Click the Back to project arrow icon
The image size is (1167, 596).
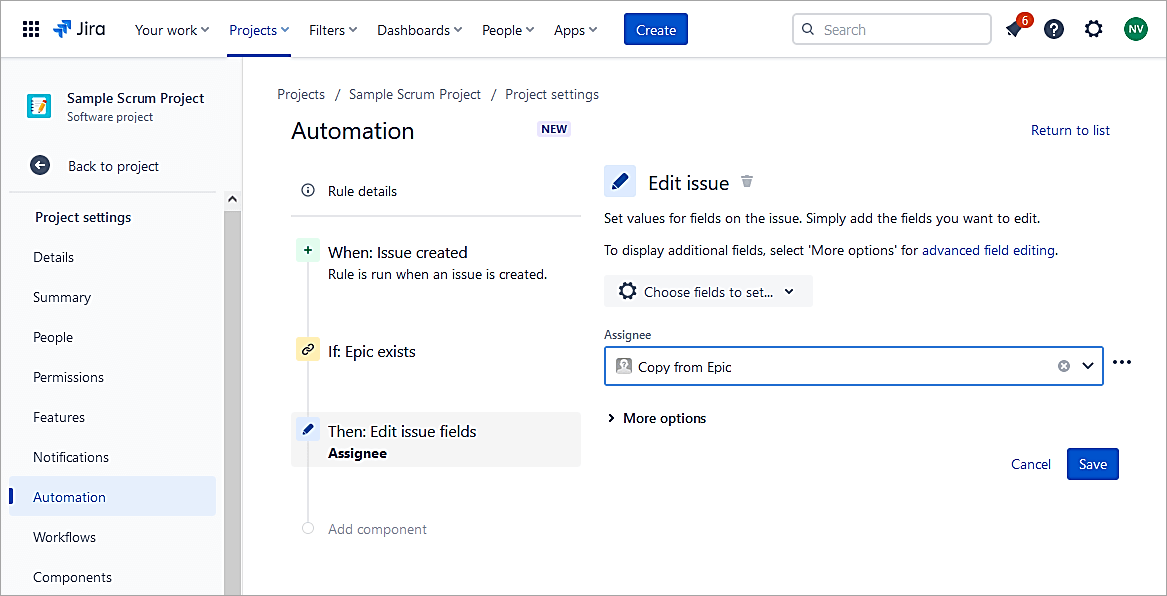(x=40, y=166)
